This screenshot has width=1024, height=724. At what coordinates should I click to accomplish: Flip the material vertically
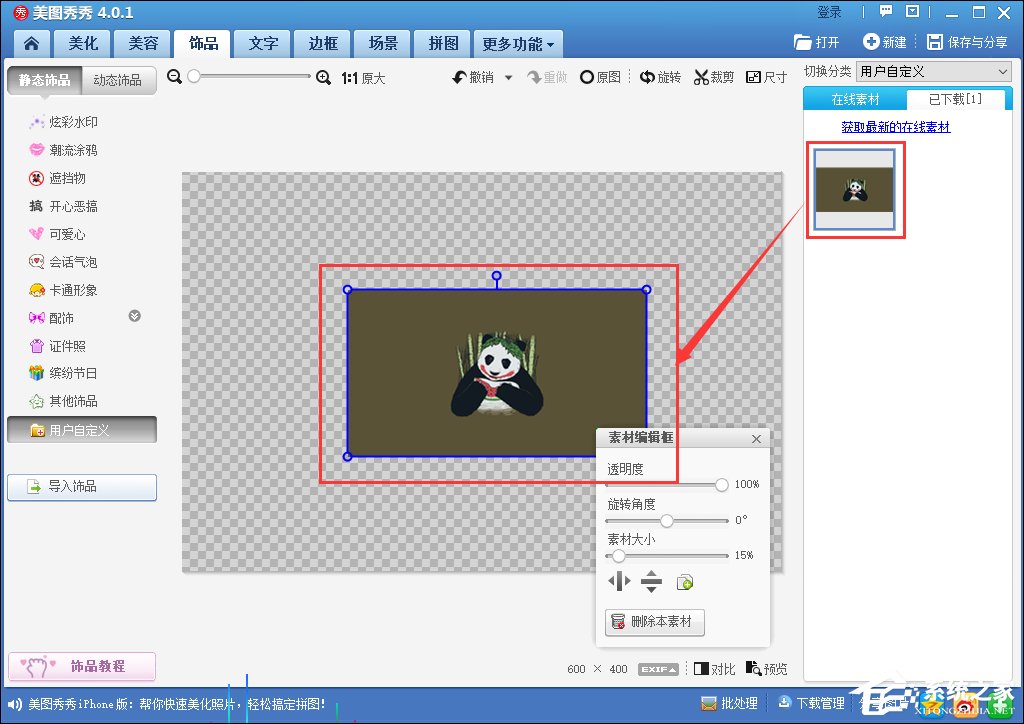point(651,581)
